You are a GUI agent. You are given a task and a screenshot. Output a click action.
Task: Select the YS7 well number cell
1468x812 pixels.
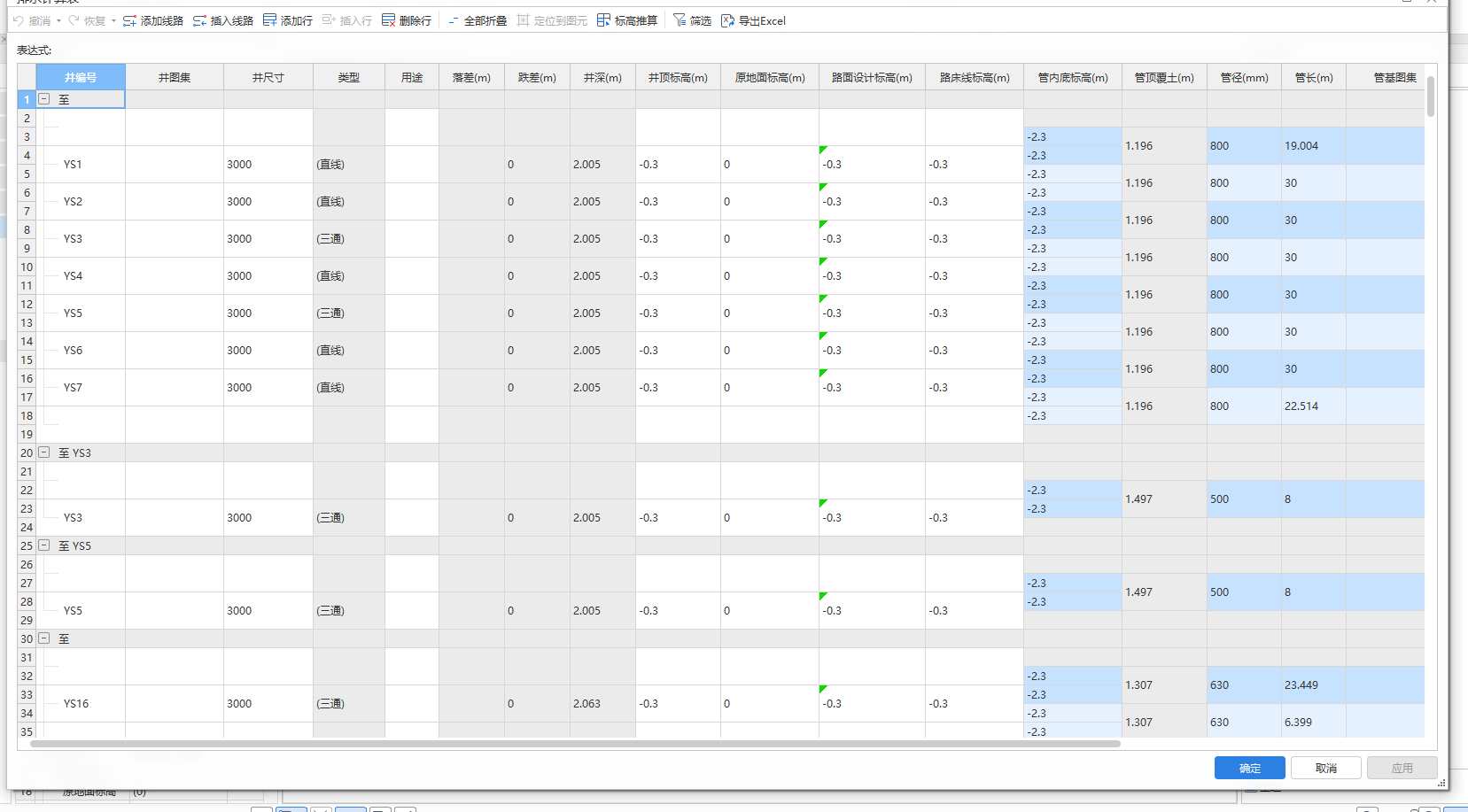point(81,388)
